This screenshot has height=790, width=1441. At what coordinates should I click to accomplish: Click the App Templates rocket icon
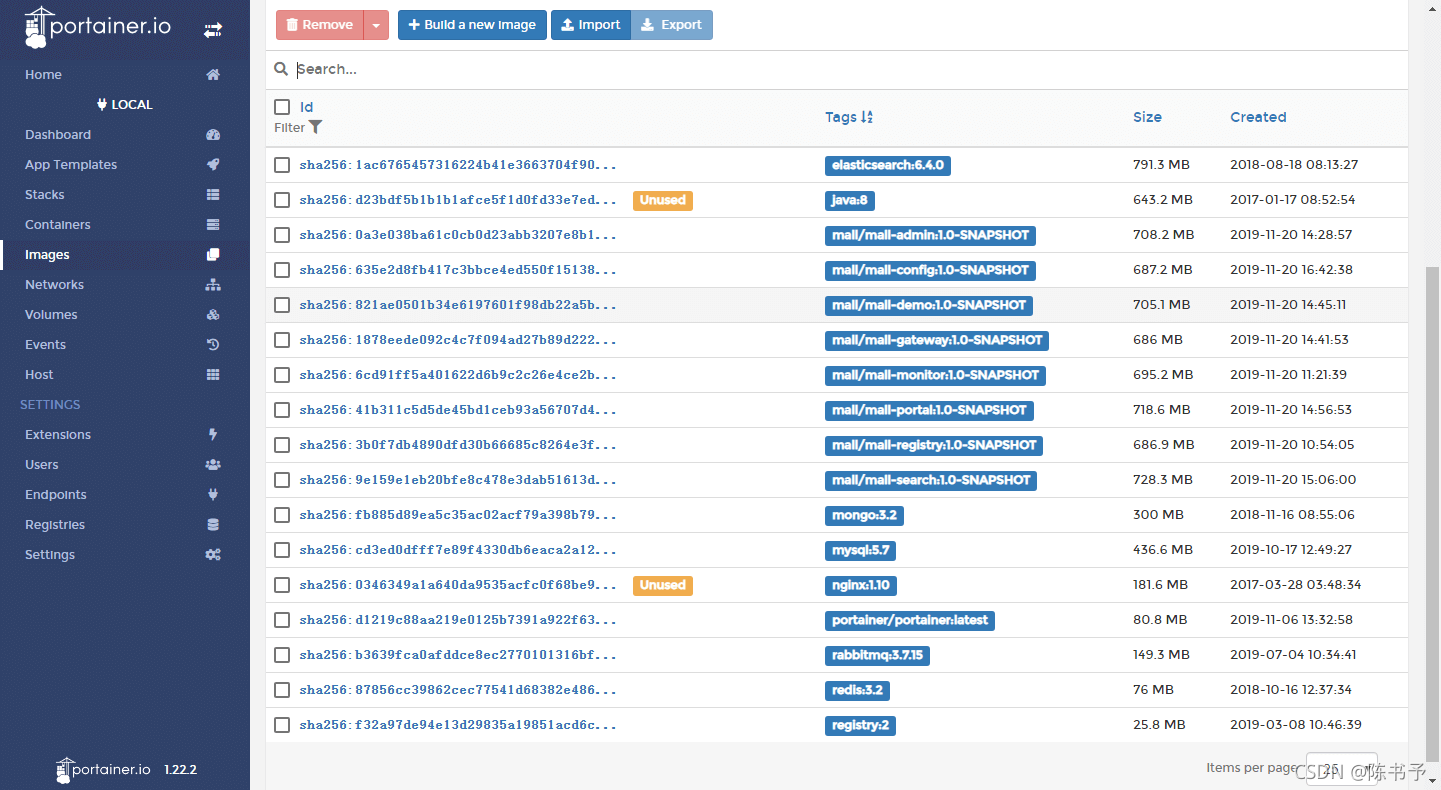pyautogui.click(x=213, y=165)
